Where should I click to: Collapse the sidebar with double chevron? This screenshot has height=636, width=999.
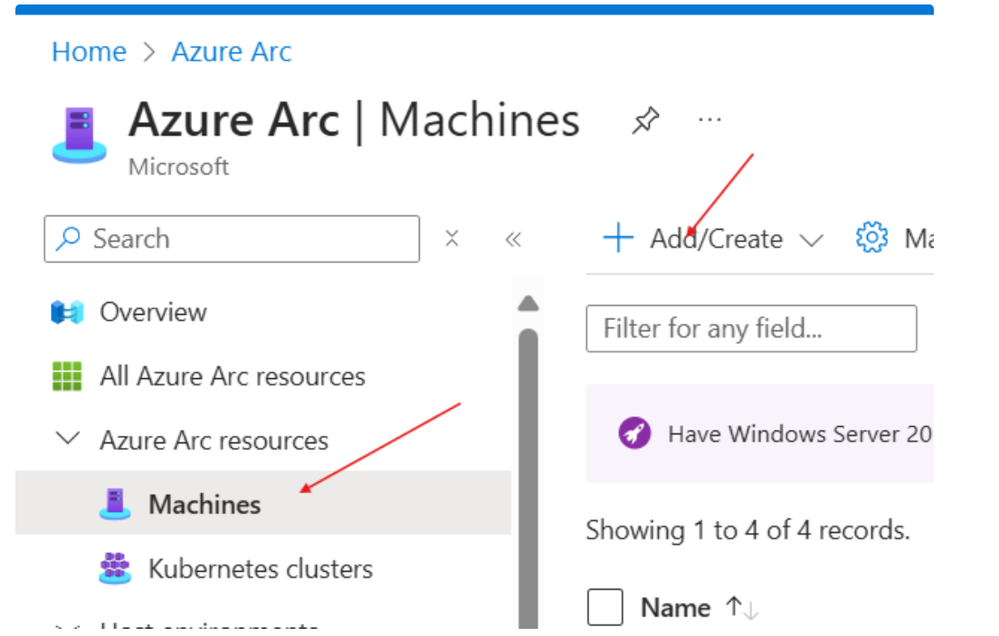coord(513,240)
